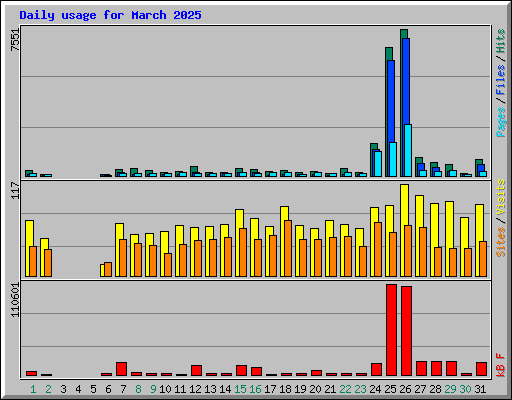
Task: Click the x-axis day label "25"
Action: pyautogui.click(x=390, y=389)
